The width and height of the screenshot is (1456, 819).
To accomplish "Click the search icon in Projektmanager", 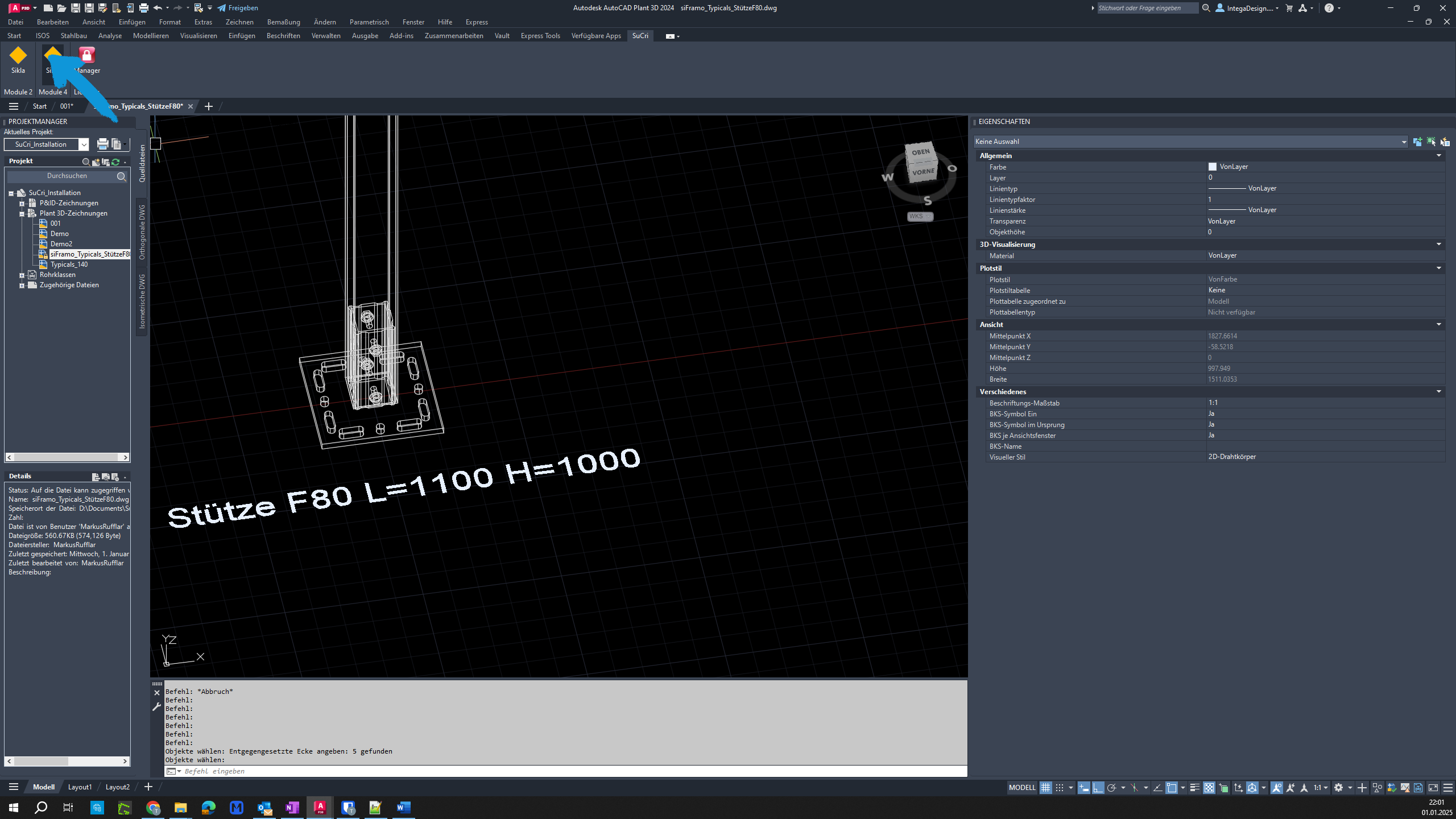I will pyautogui.click(x=121, y=176).
